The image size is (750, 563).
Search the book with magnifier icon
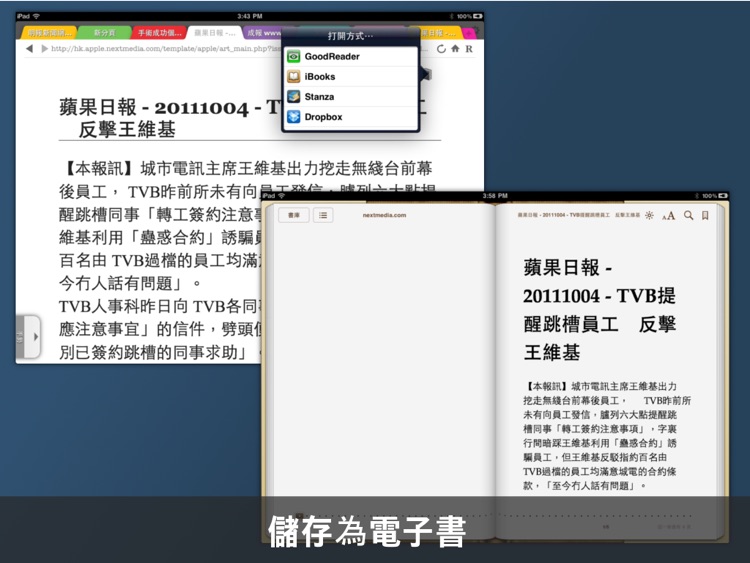pyautogui.click(x=688, y=215)
